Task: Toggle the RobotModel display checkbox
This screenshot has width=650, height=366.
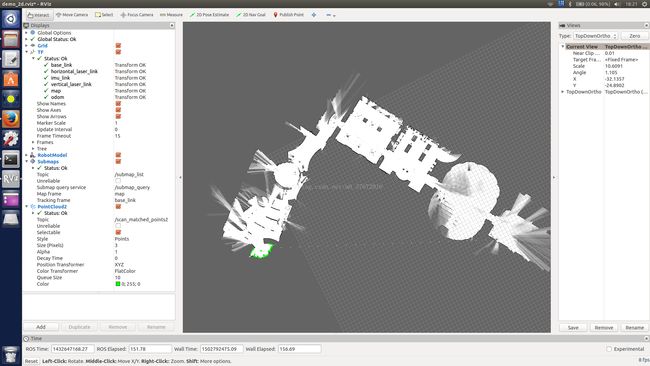Action: click(118, 155)
